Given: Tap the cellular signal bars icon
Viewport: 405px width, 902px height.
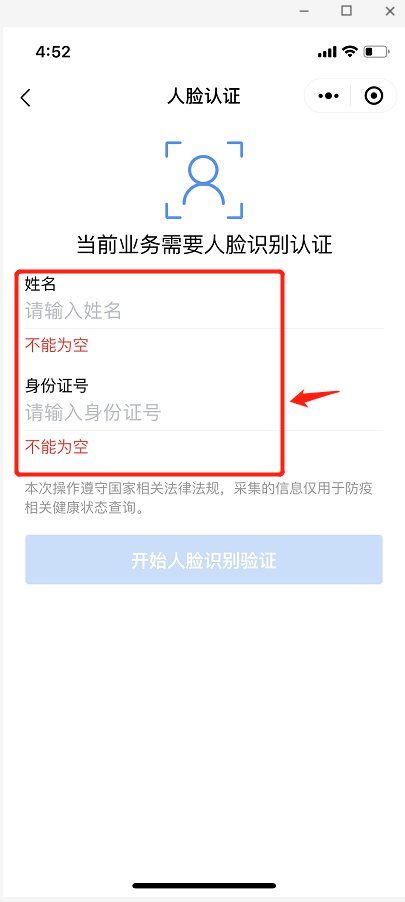Looking at the screenshot, I should pos(327,52).
